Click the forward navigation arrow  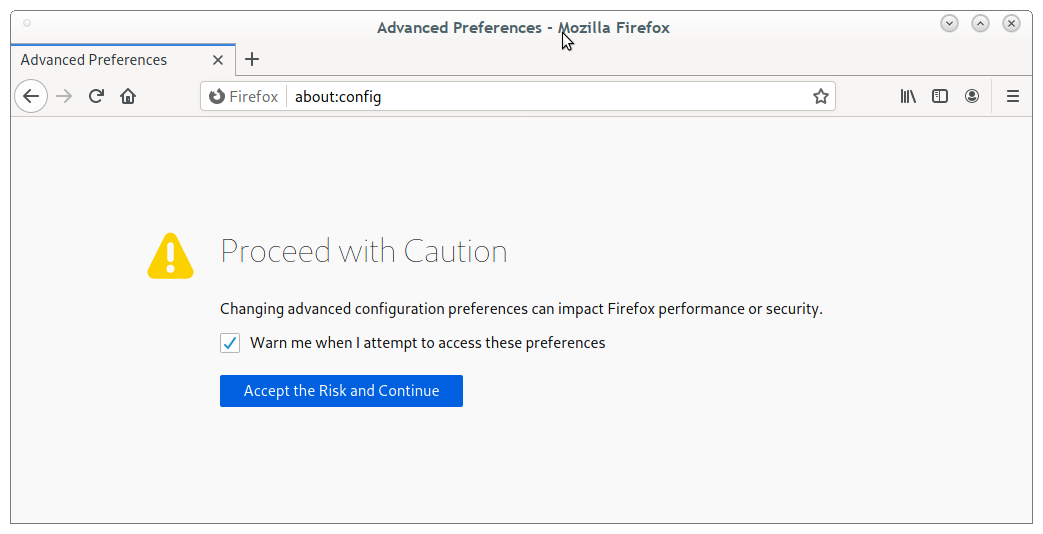64,96
